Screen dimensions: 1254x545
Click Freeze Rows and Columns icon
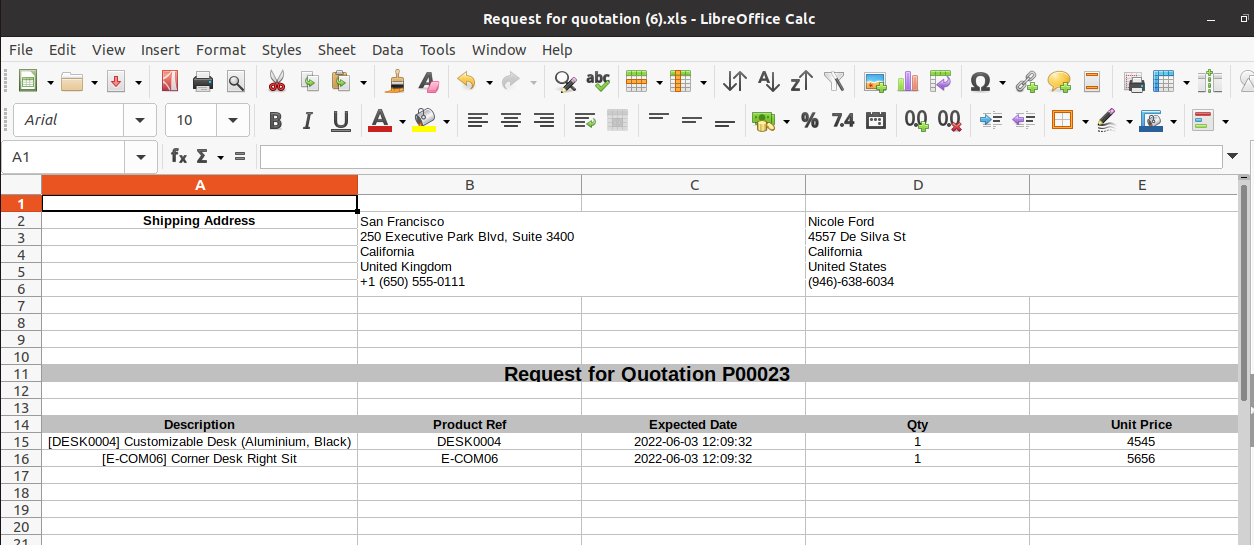tap(1164, 82)
